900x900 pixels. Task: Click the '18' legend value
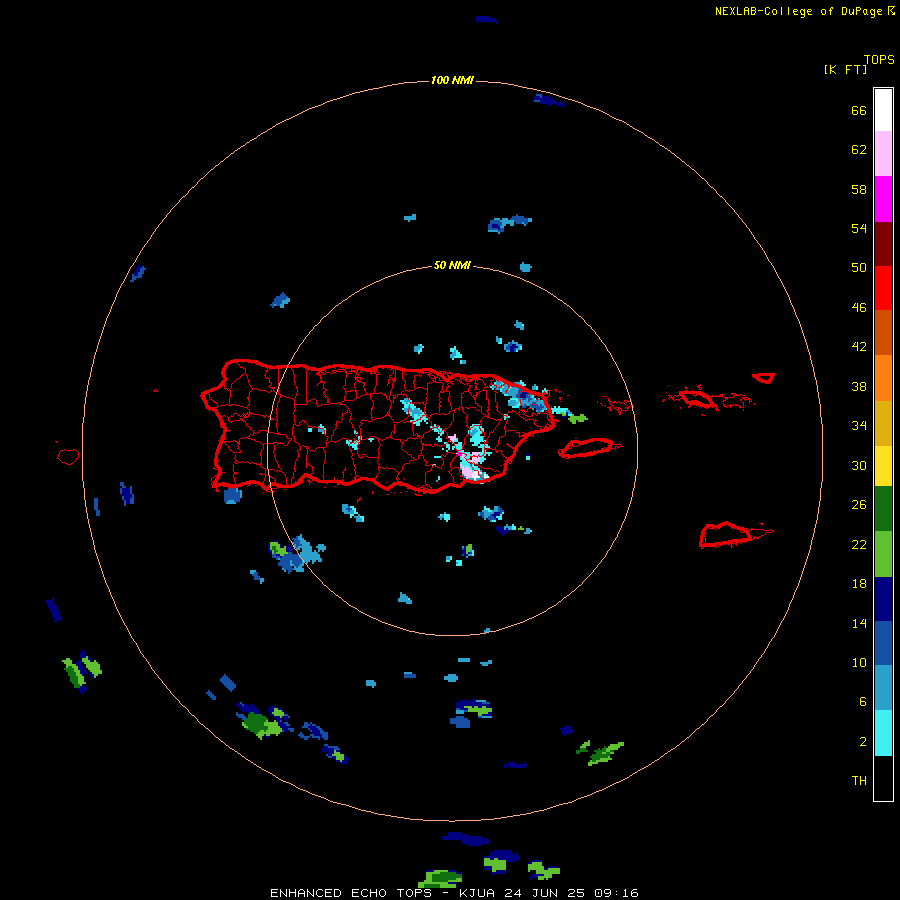859,584
